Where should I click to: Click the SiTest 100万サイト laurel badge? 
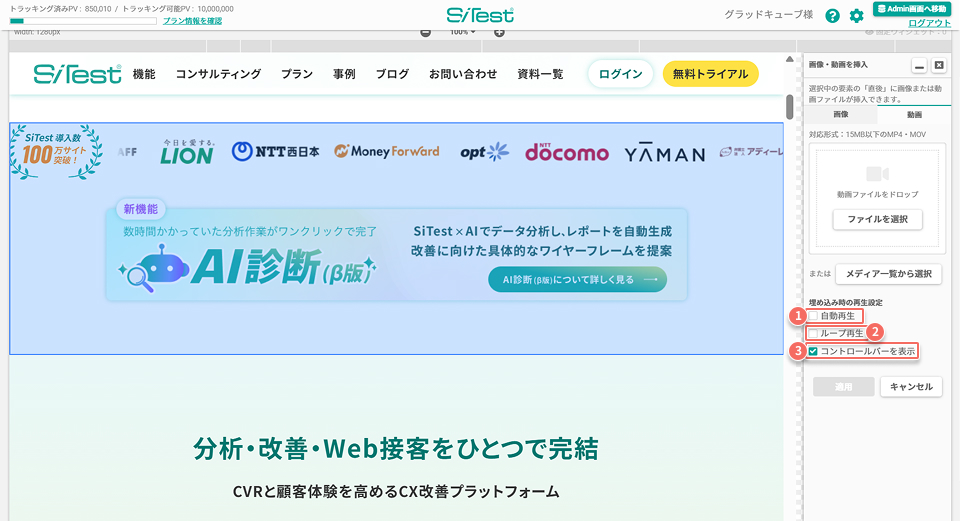coord(55,152)
